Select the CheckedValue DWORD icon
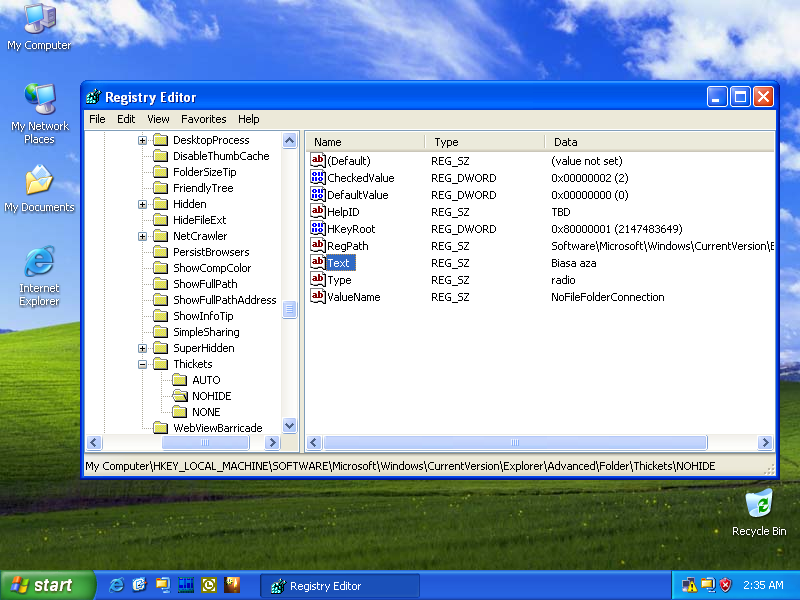This screenshot has height=600, width=800. coord(317,178)
